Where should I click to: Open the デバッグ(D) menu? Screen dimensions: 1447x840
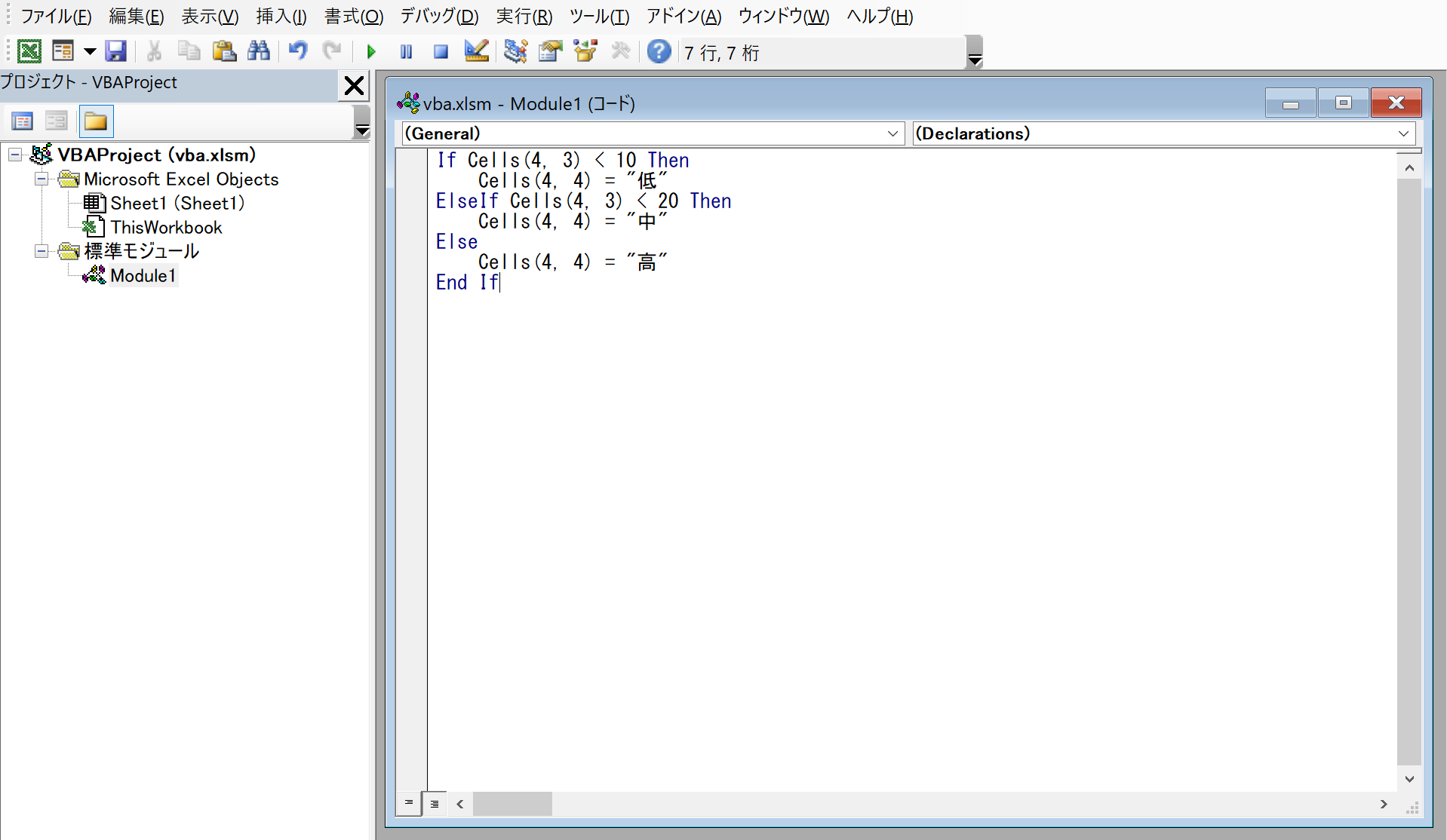click(439, 16)
